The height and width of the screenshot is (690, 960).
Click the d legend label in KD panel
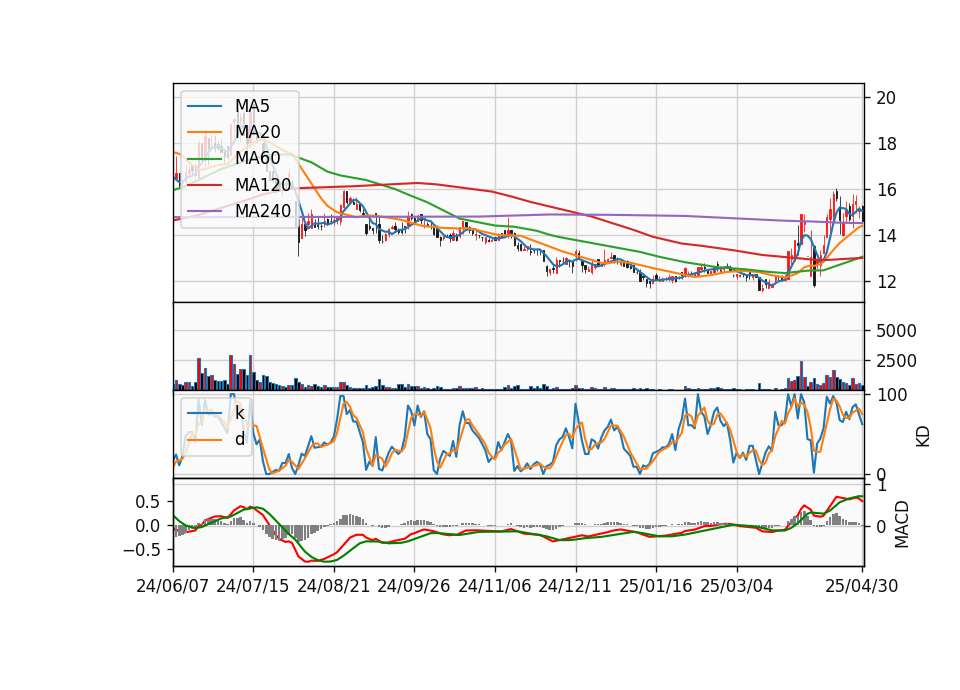click(240, 439)
